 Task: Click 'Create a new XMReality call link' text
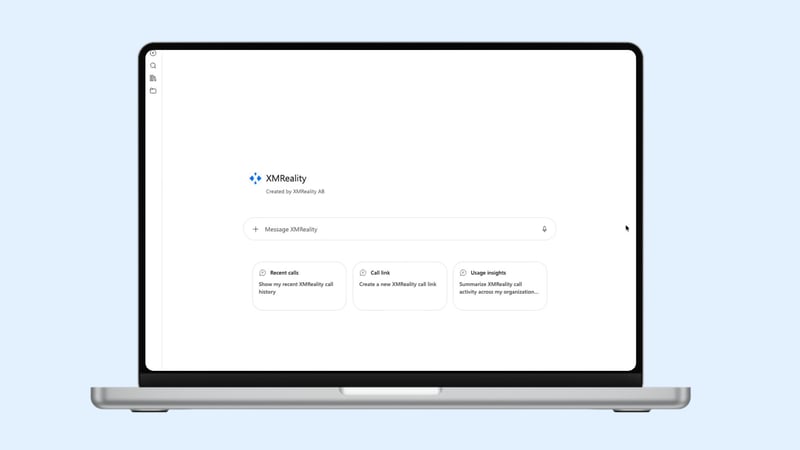click(398, 284)
